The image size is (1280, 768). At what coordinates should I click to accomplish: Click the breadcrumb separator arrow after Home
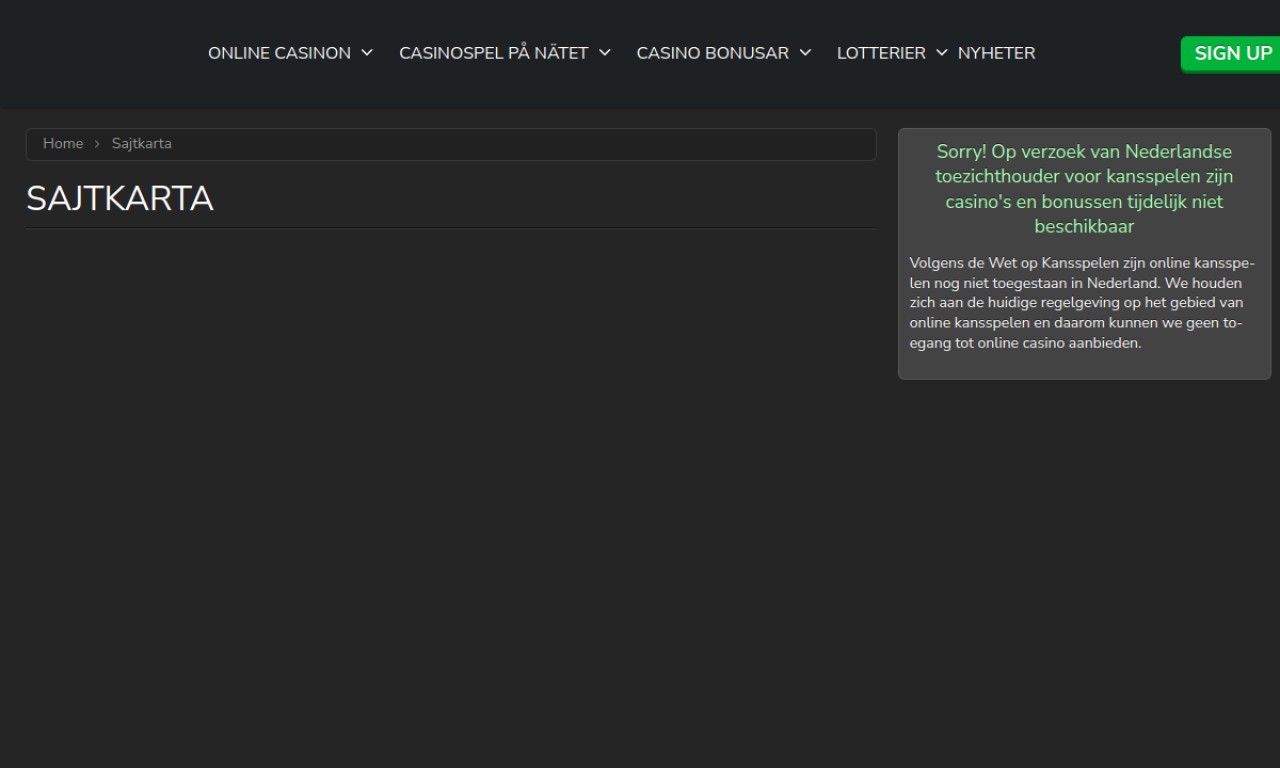coord(97,144)
